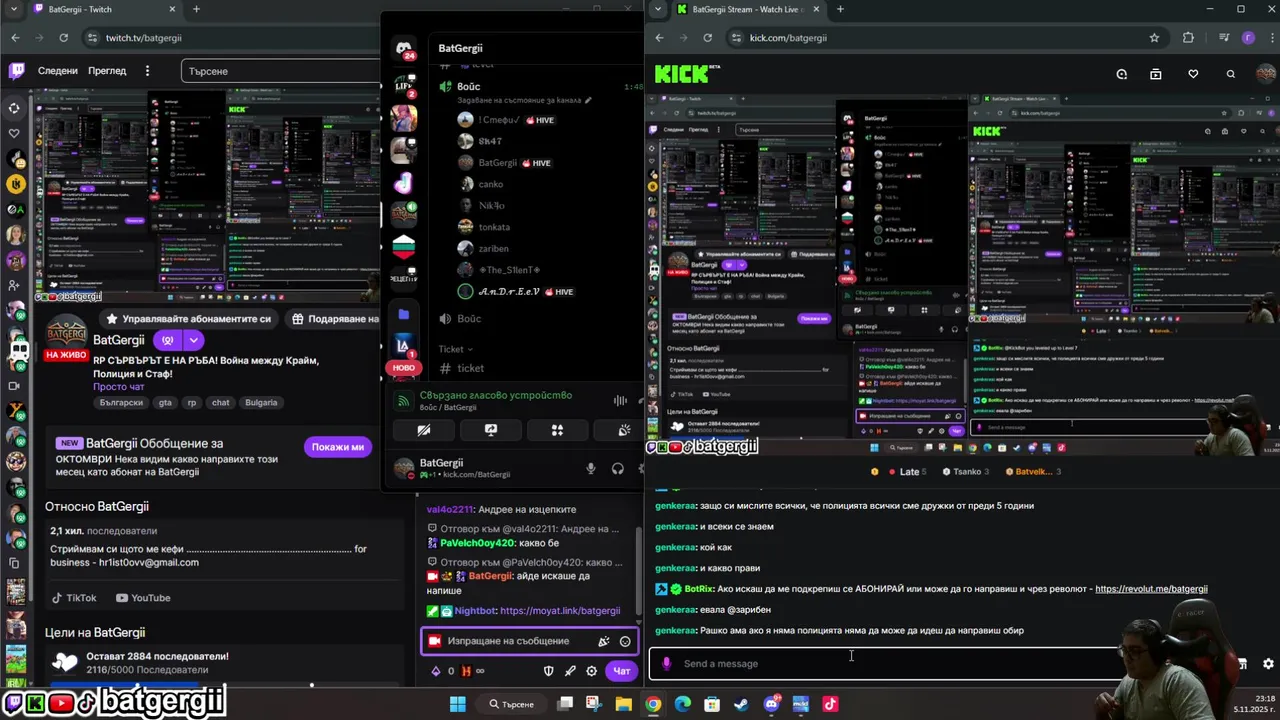1280x720 pixels.
Task: Open Nightbot moyat.link/batgergii link
Action: [560, 611]
